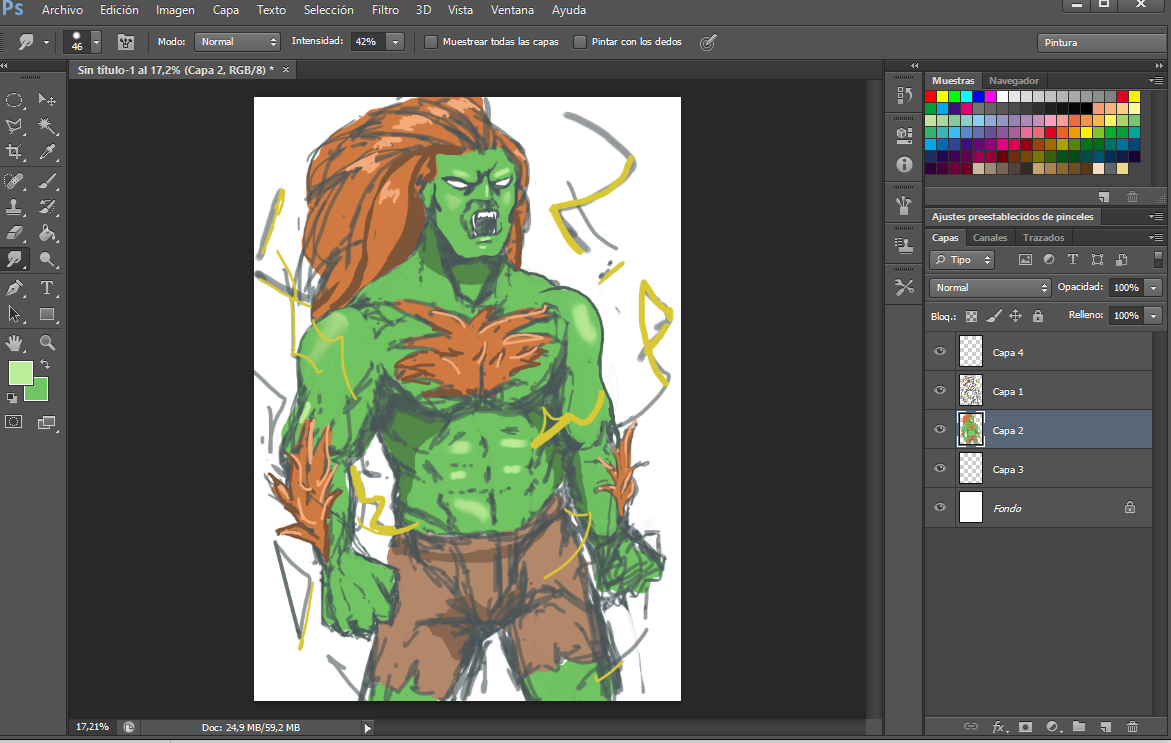1171x743 pixels.
Task: Select the Clone Stamp tool
Action: 14,207
